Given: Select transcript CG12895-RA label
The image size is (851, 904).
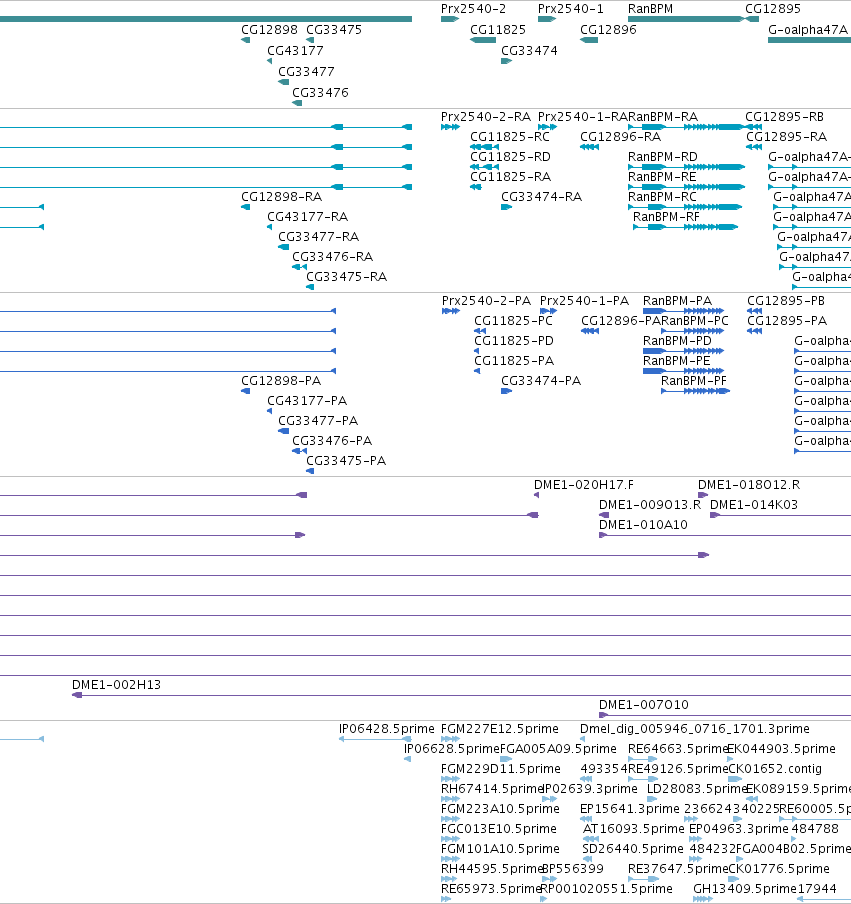Looking at the screenshot, I should 786,137.
